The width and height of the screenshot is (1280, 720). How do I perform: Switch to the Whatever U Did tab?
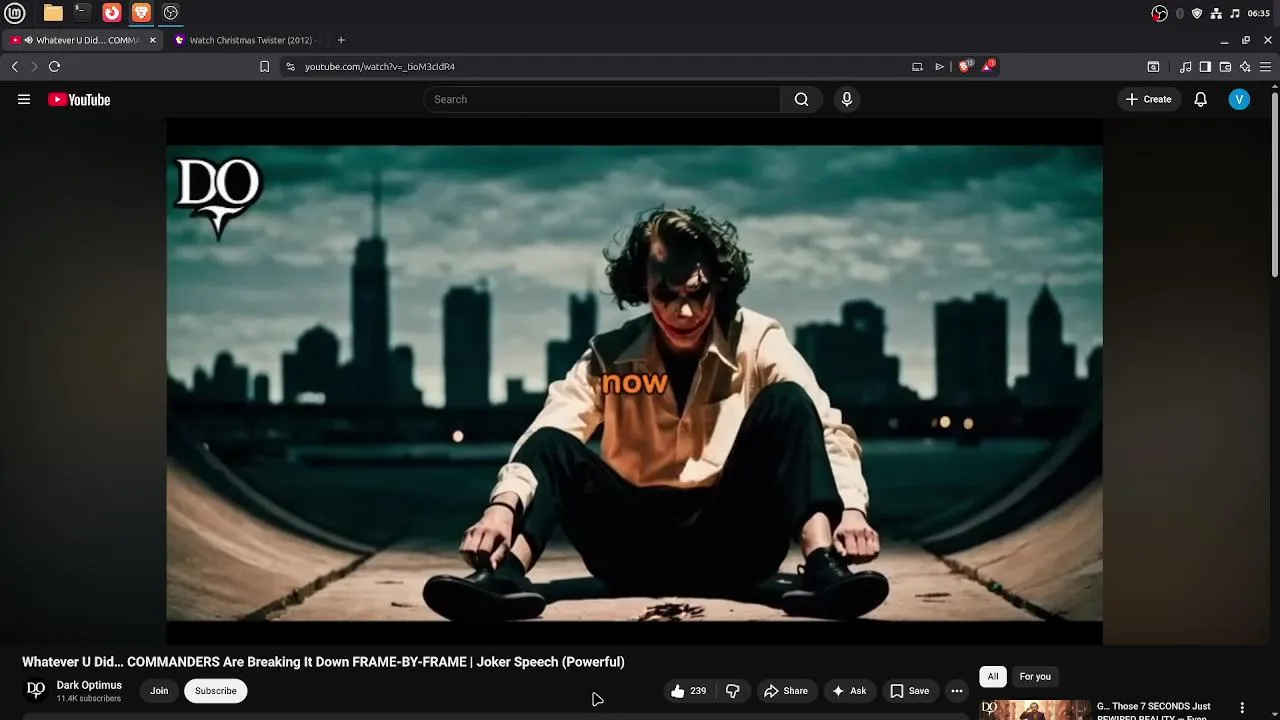click(81, 40)
